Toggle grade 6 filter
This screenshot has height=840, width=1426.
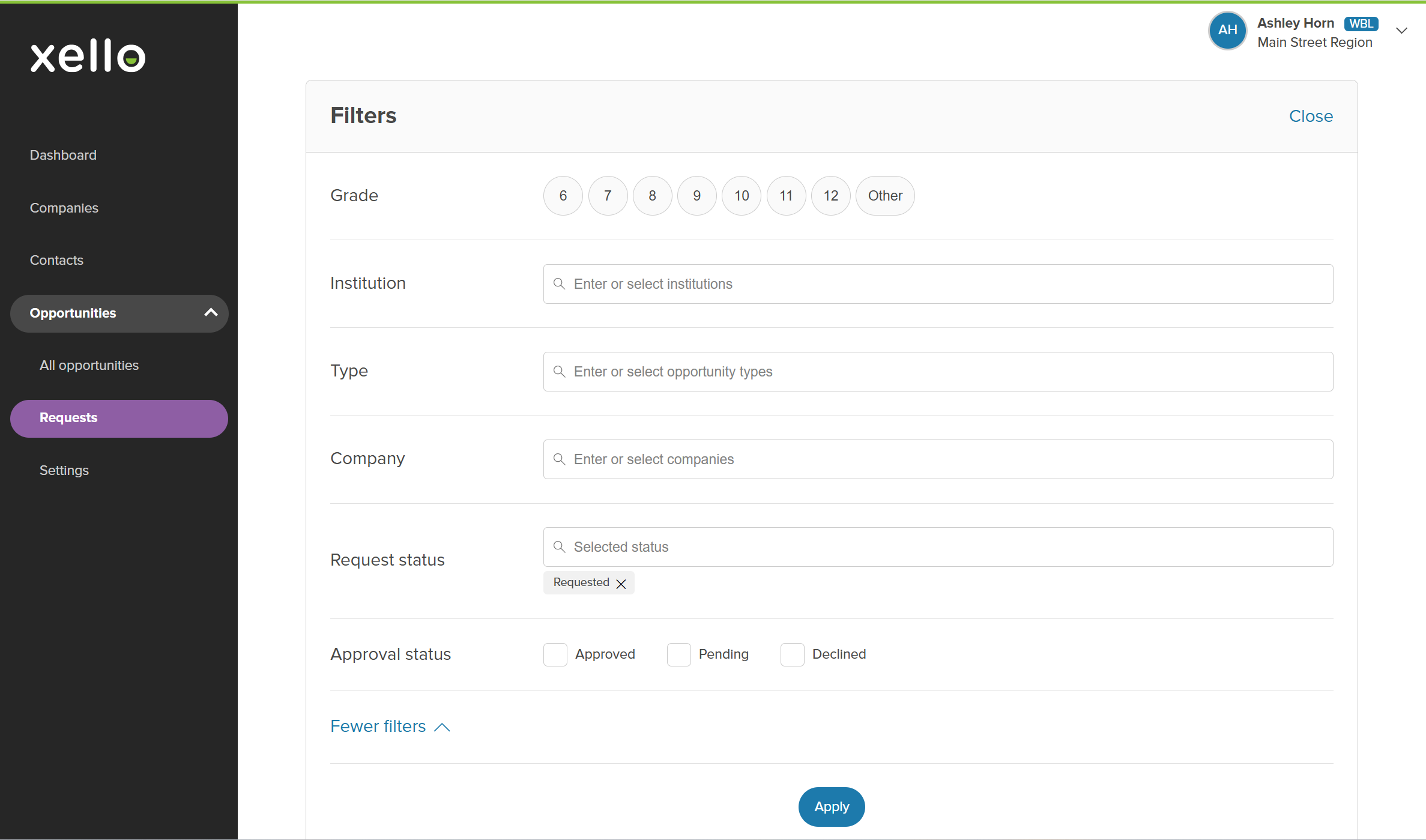click(x=563, y=196)
